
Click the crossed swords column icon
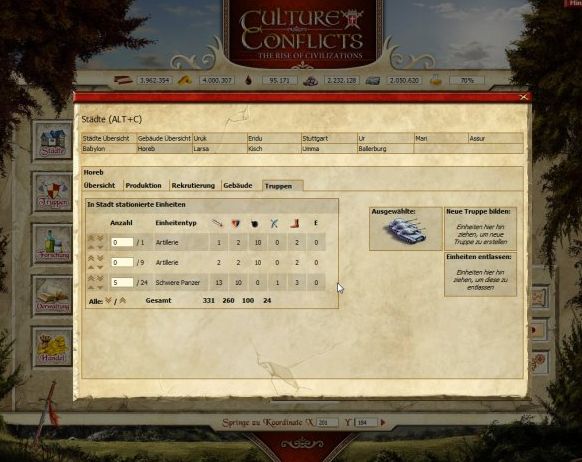(x=274, y=223)
